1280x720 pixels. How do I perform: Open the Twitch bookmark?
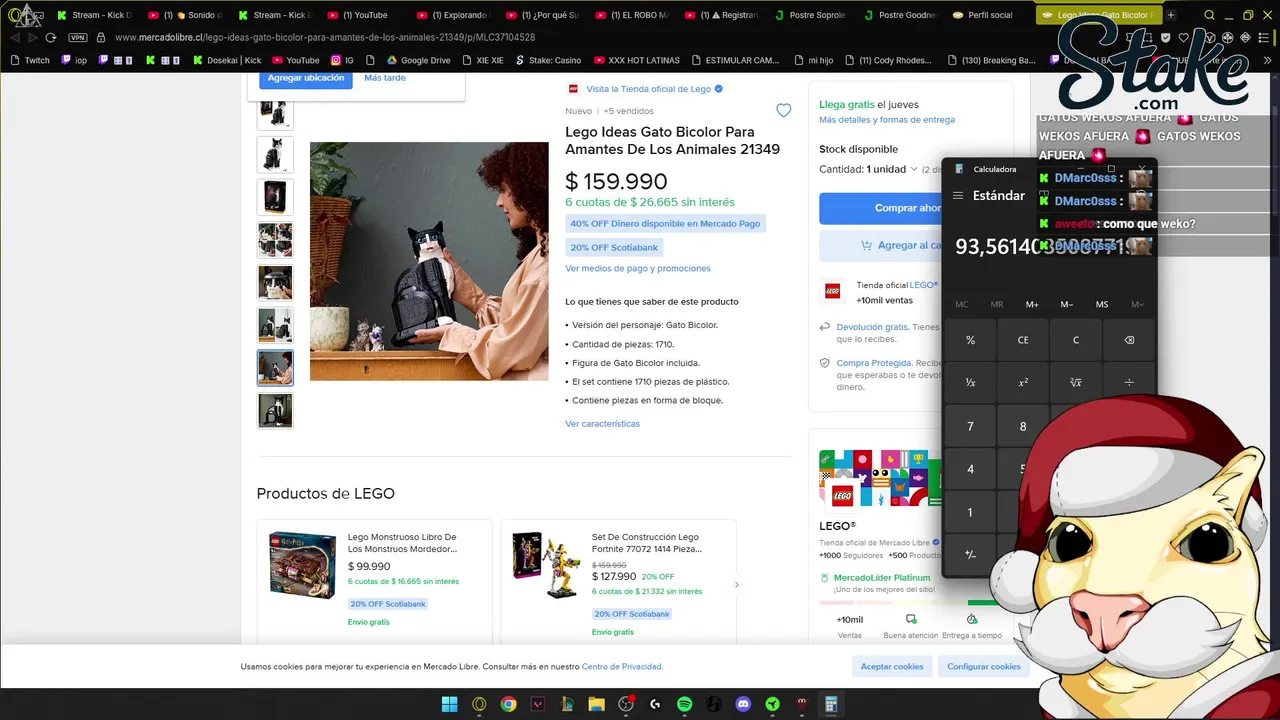(x=30, y=60)
